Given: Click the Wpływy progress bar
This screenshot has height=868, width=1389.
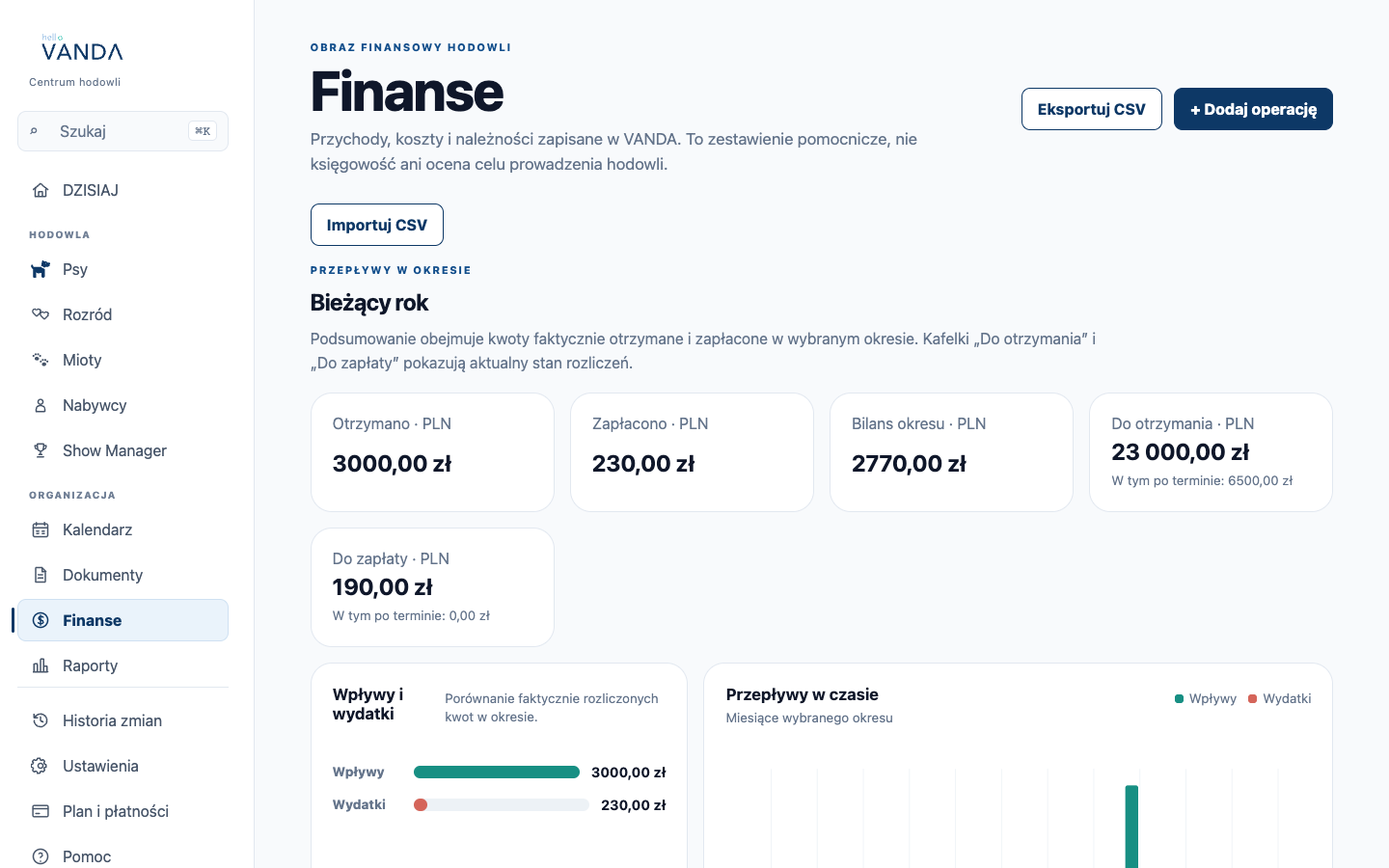Looking at the screenshot, I should click(497, 772).
